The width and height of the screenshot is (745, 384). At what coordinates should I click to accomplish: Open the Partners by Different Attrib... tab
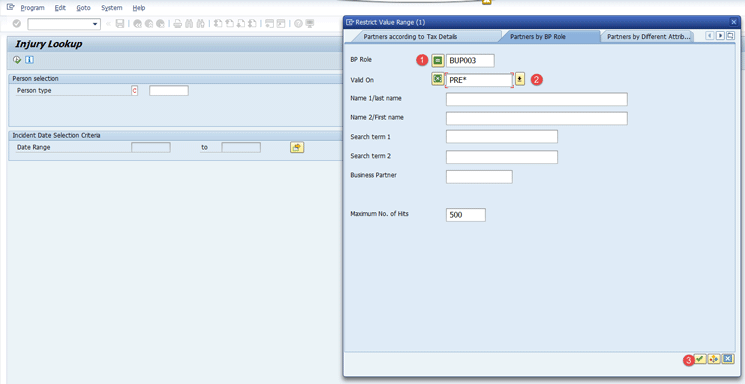click(648, 37)
